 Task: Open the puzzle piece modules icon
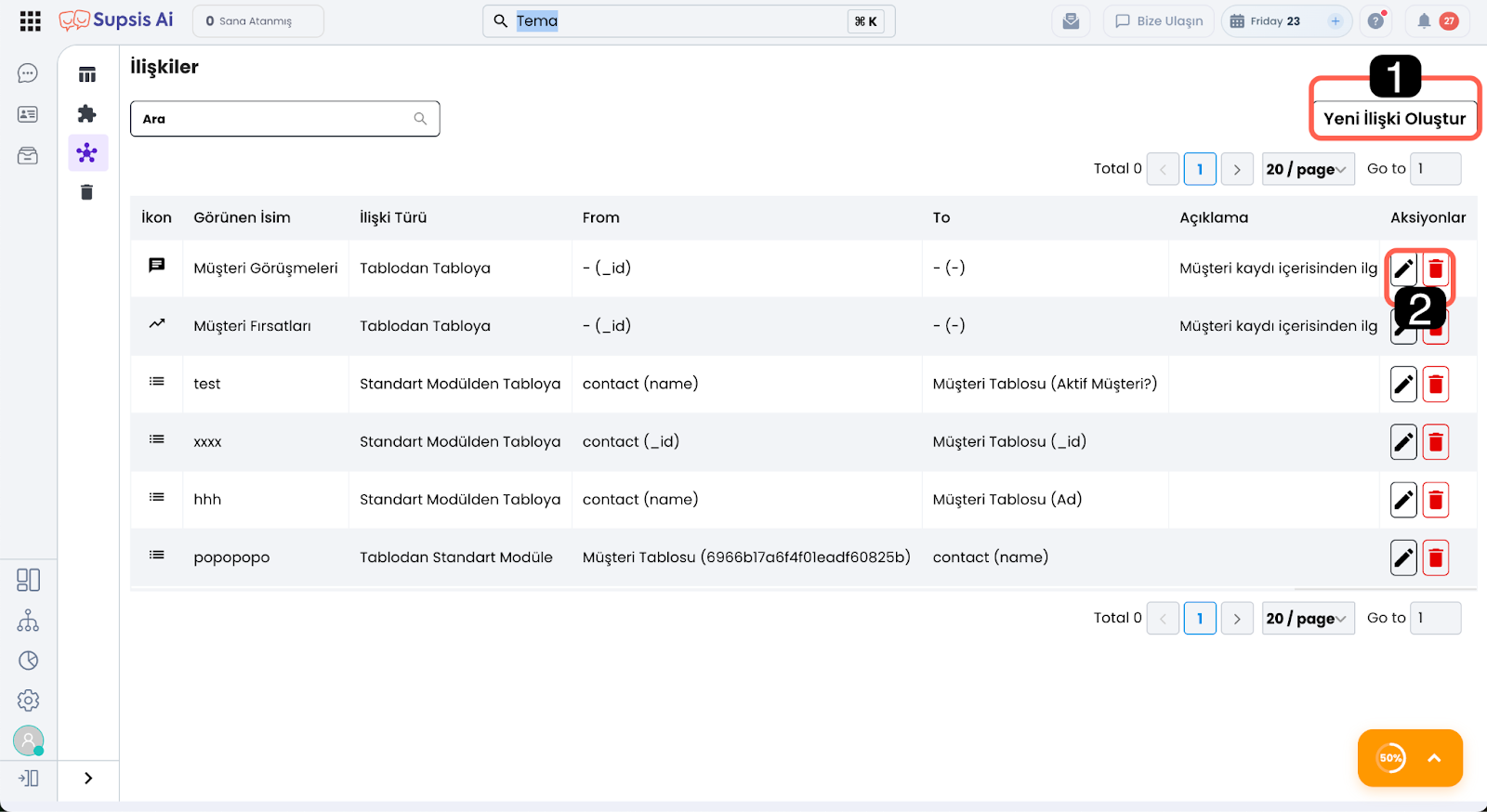pyautogui.click(x=87, y=114)
